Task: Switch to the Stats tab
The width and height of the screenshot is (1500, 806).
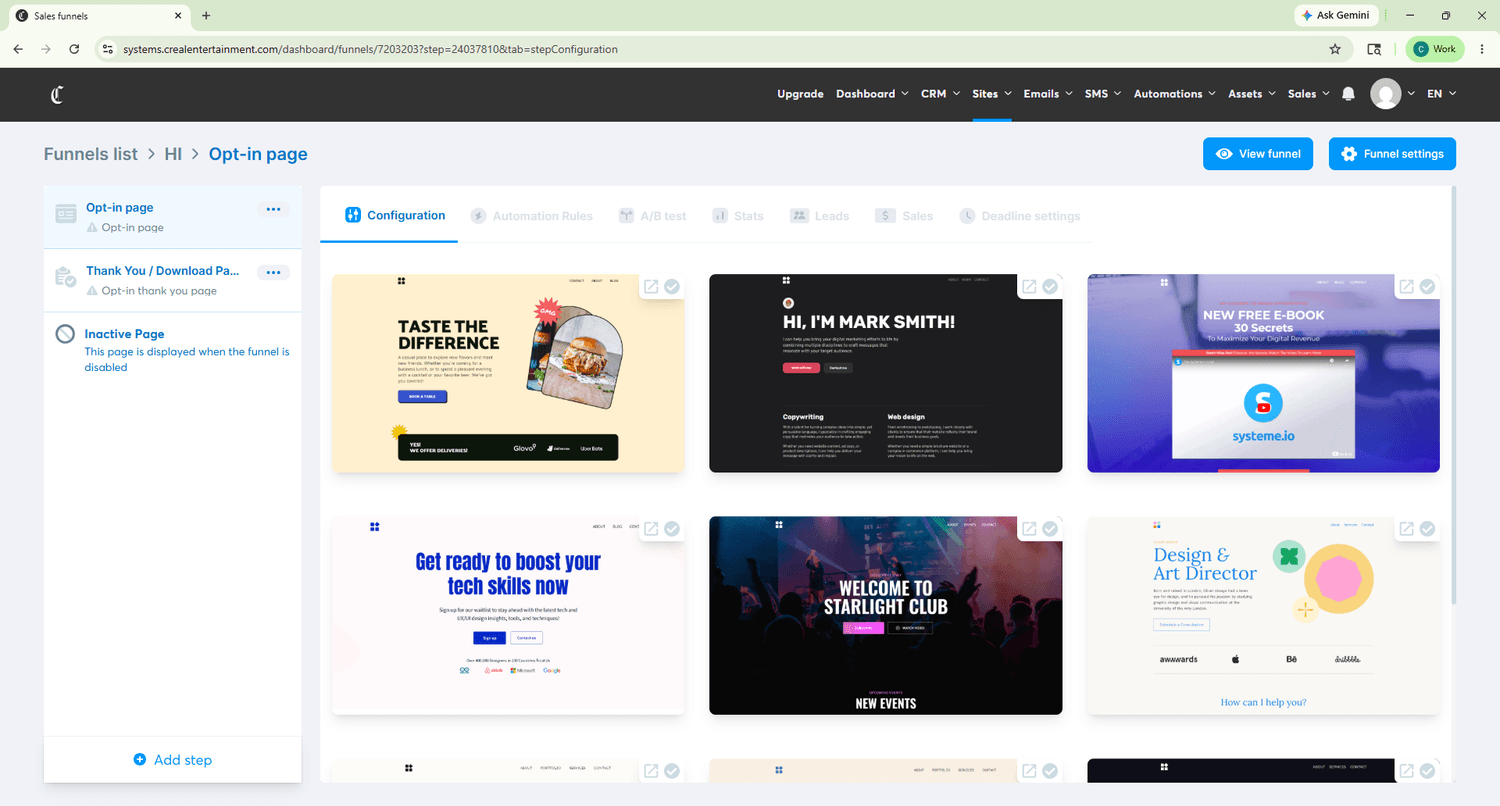Action: 738,216
